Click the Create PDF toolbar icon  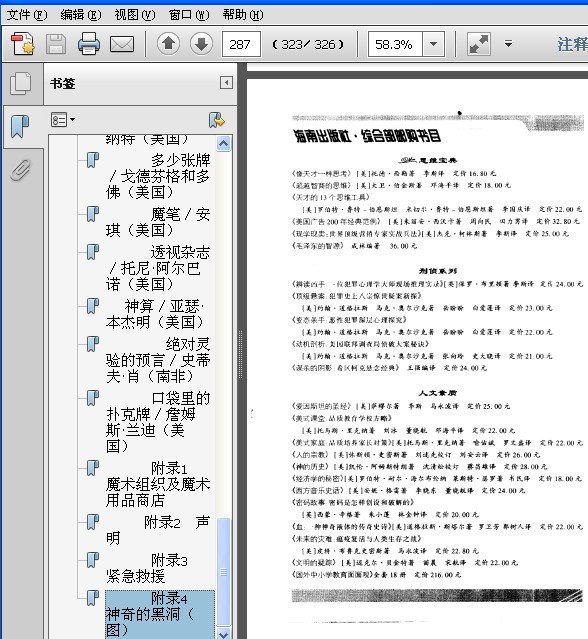tap(23, 44)
